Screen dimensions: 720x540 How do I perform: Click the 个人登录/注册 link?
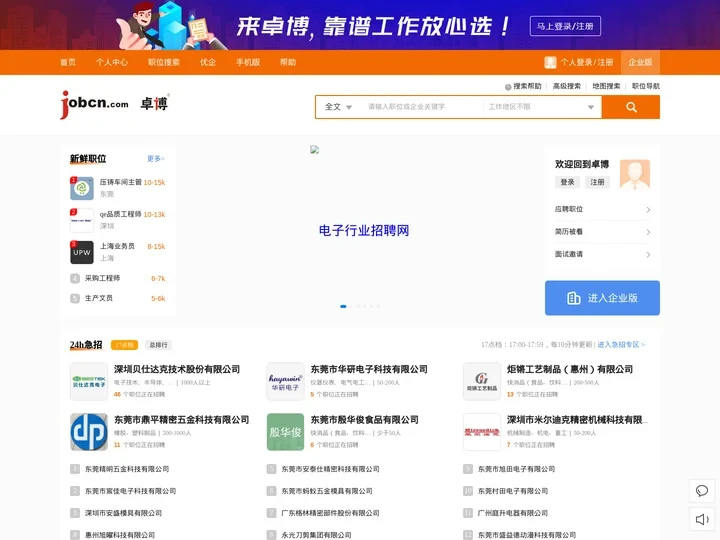587,62
